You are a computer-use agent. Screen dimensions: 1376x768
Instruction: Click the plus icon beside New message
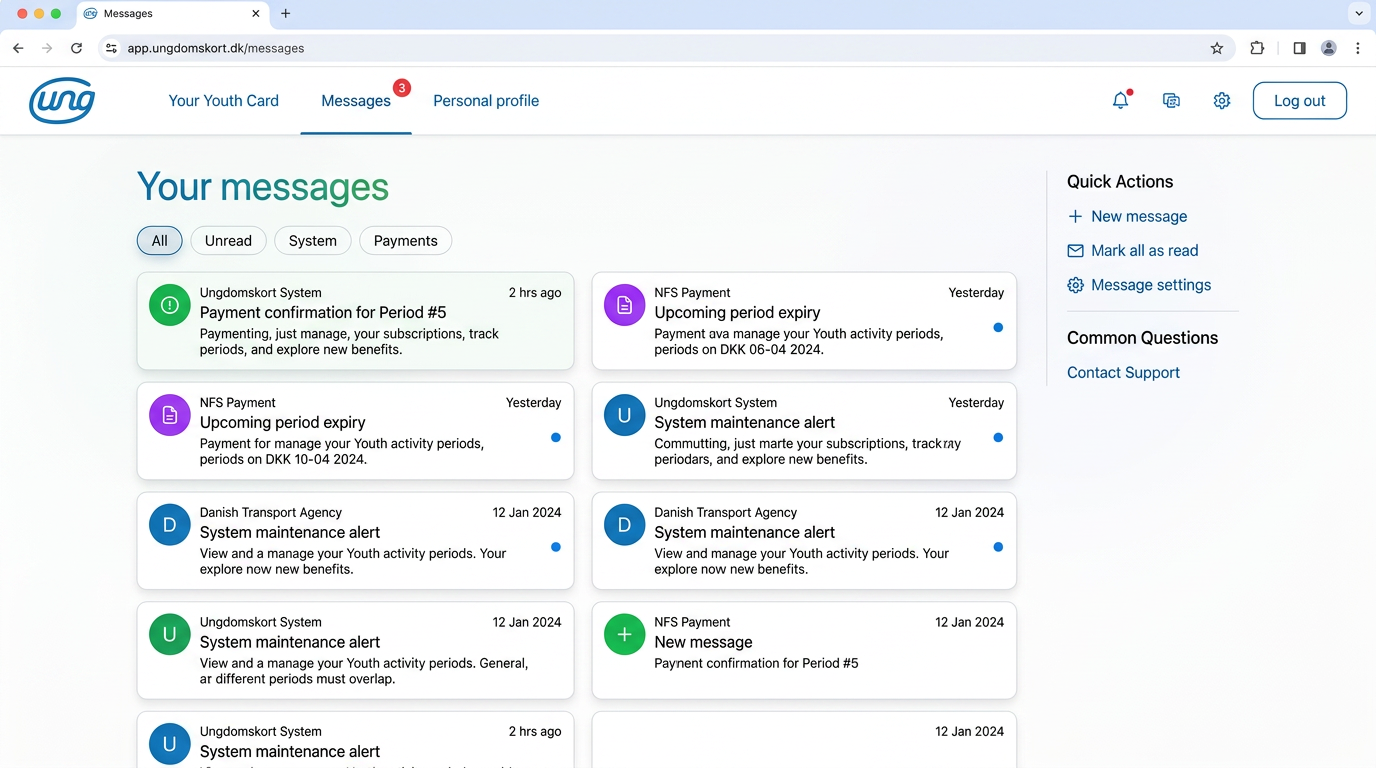tap(1075, 216)
